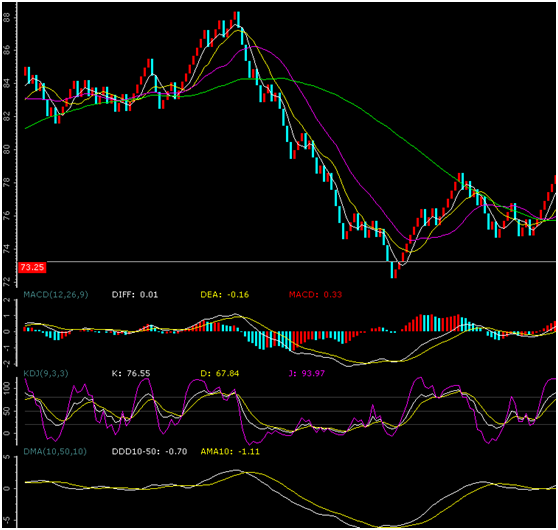The image size is (558, 530).
Task: Click the K: 76.55 value
Action: coord(131,373)
